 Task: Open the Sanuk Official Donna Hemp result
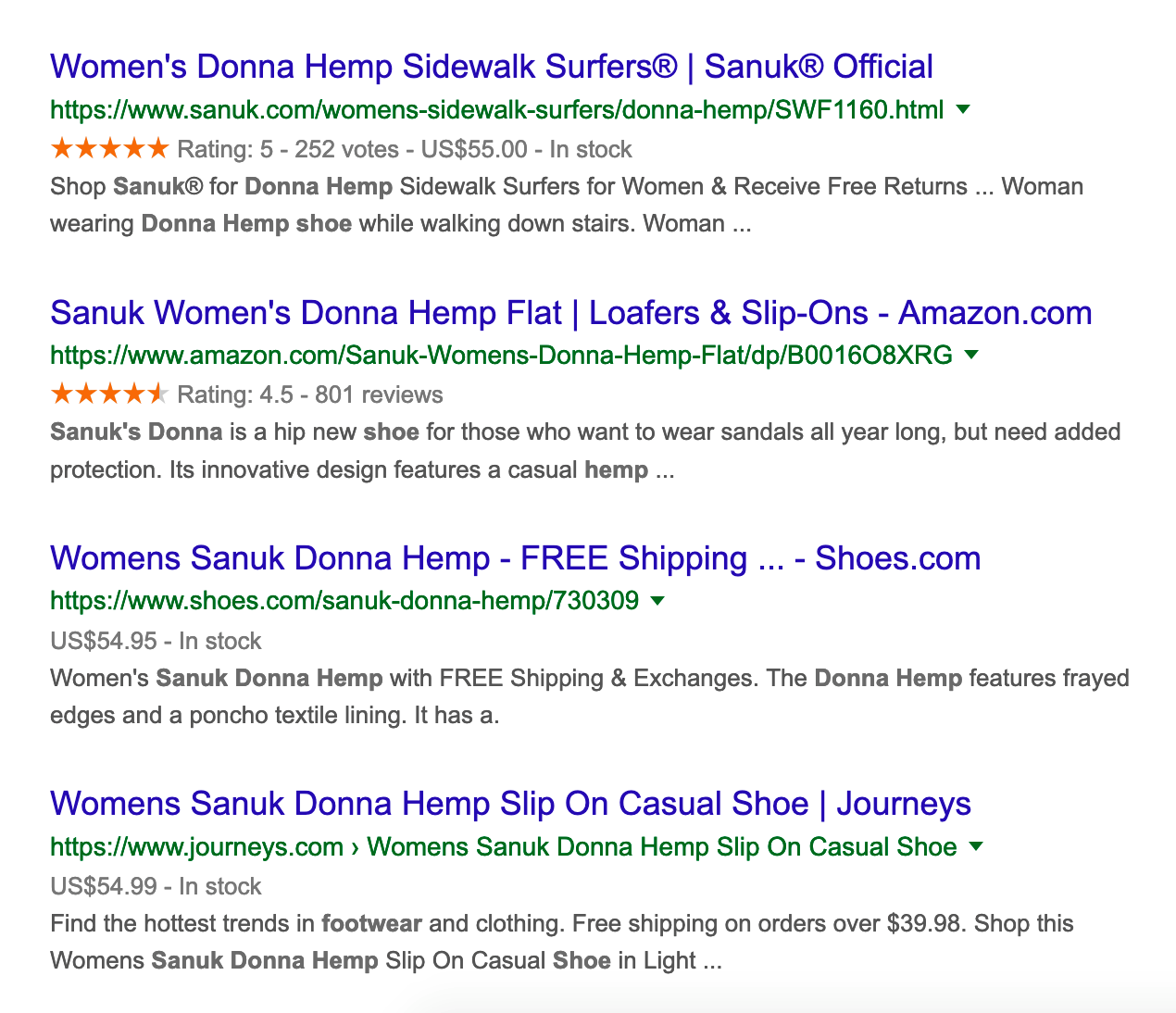point(491,67)
